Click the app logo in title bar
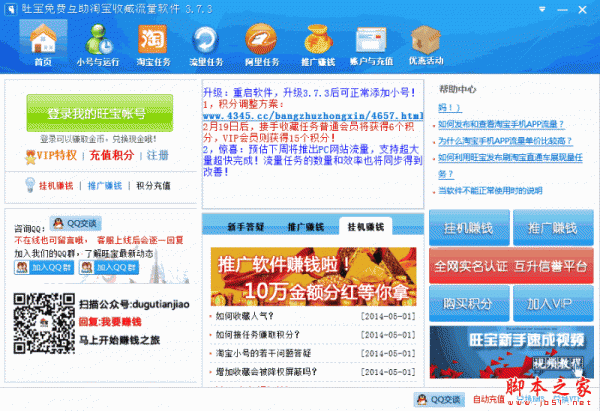 [x=10, y=9]
